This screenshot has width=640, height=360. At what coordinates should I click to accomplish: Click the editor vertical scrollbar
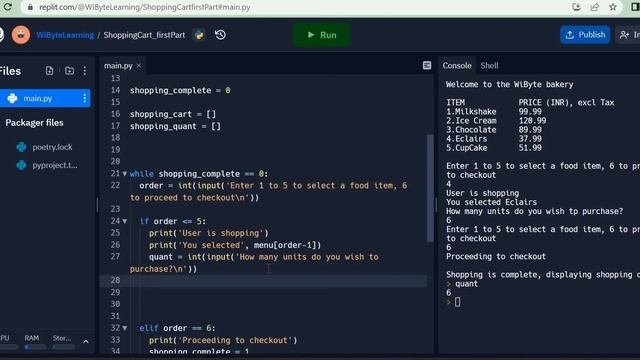point(430,188)
